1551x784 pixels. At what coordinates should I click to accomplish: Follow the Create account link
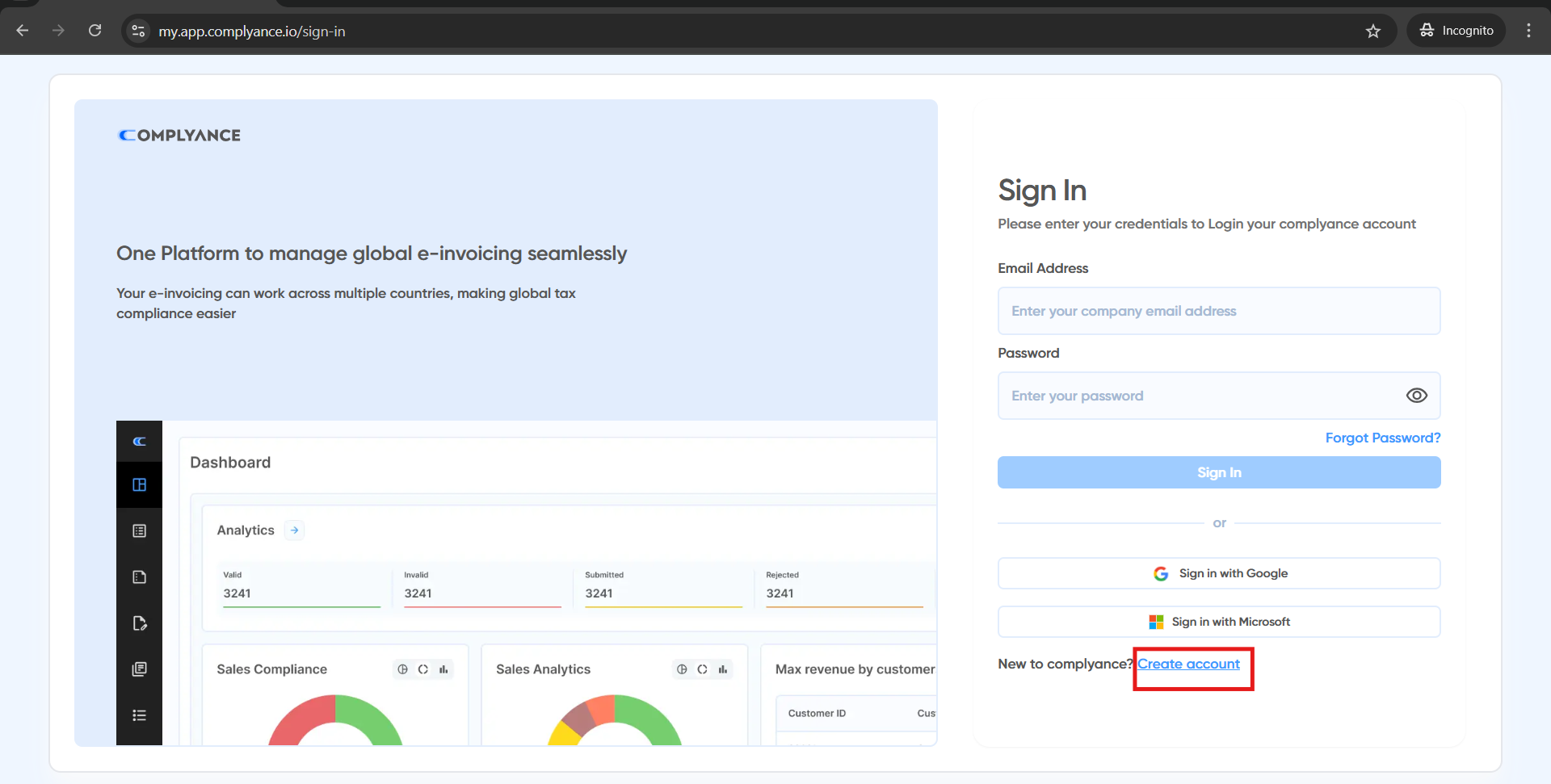(1188, 664)
